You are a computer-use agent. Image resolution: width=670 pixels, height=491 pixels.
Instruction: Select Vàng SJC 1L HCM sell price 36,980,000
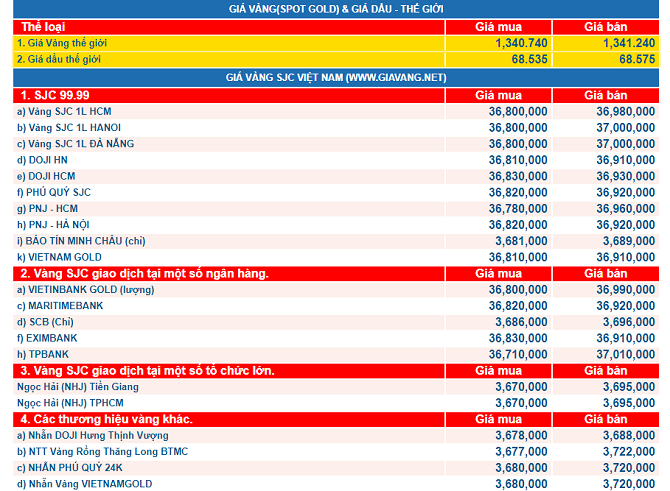(x=626, y=112)
